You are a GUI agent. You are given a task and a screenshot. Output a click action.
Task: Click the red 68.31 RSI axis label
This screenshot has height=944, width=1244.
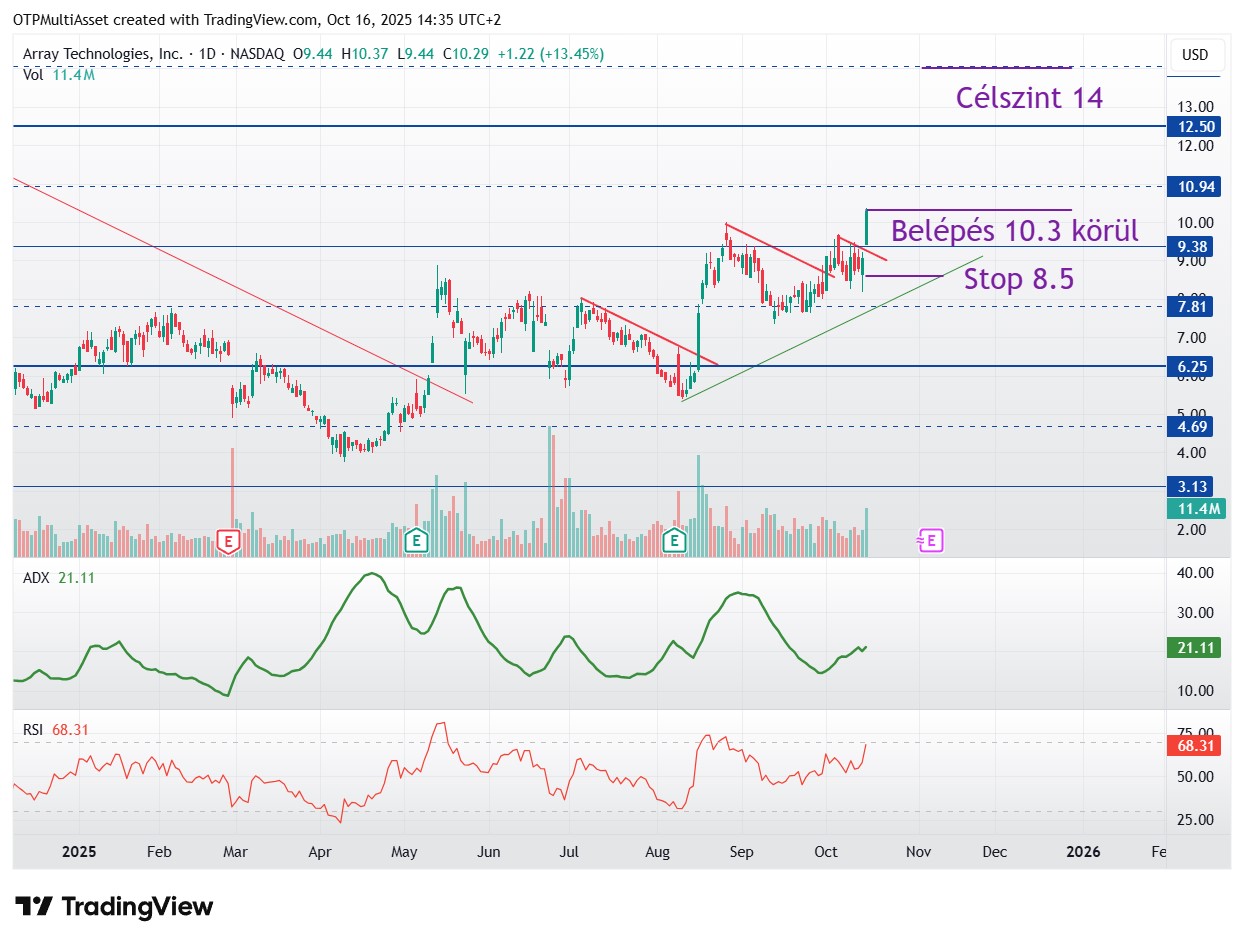(1194, 746)
